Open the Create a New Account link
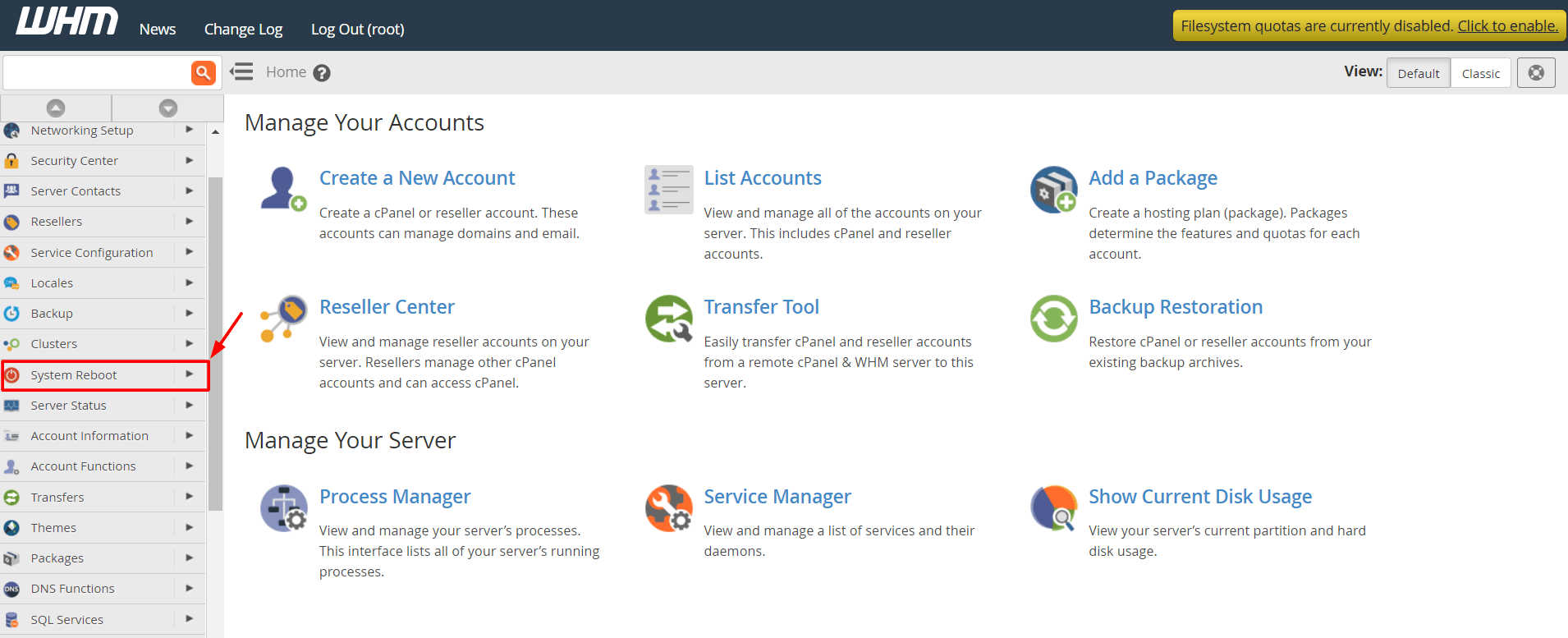 click(417, 178)
